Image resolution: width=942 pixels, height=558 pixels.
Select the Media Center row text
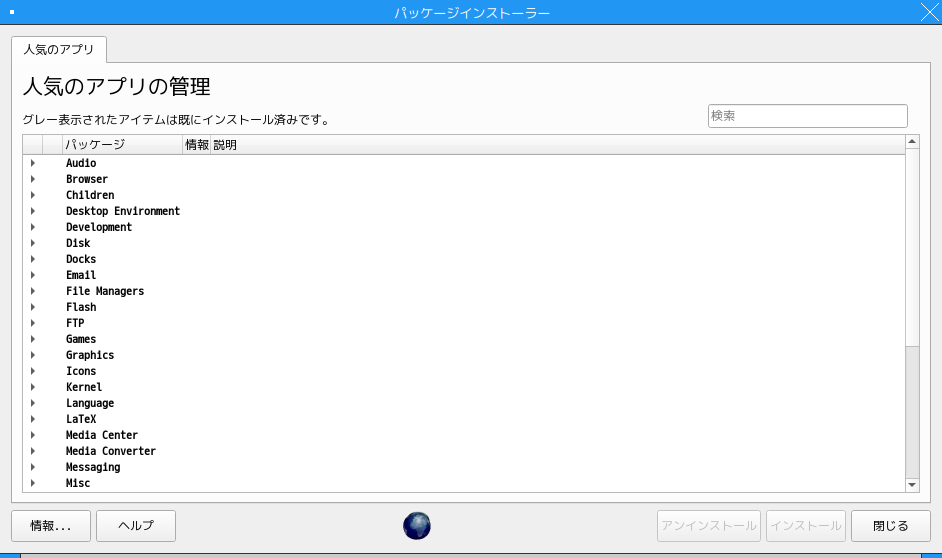point(102,435)
